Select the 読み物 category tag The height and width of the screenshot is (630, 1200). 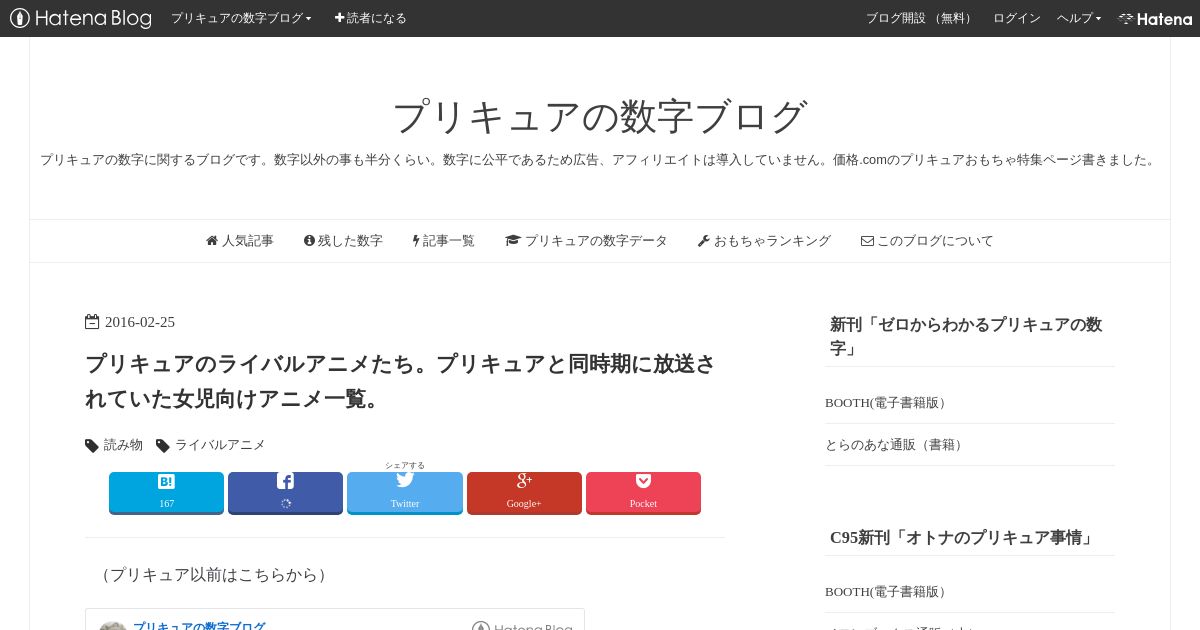coord(123,445)
